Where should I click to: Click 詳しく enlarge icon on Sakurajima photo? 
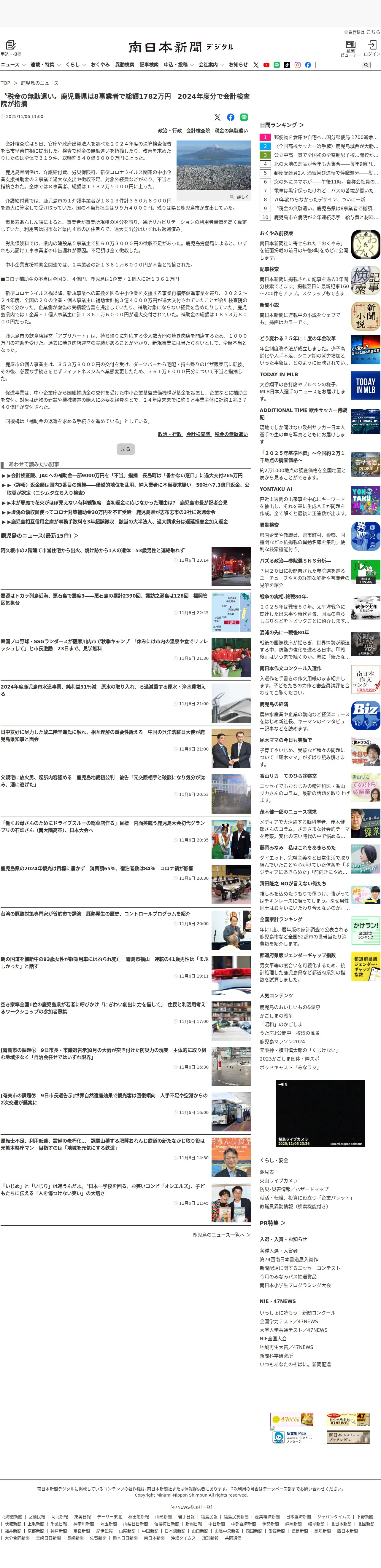coord(239,197)
